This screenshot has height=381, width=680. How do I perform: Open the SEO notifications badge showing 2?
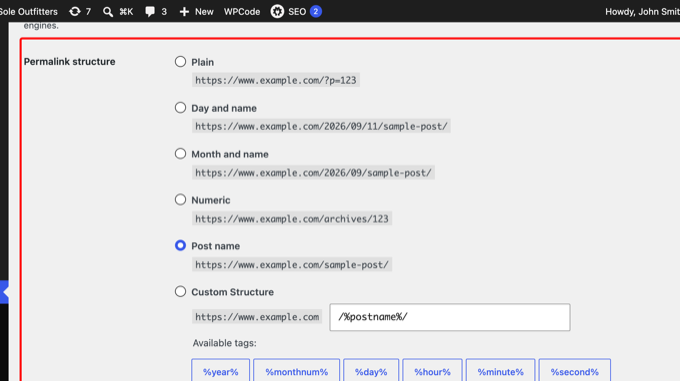coord(316,12)
